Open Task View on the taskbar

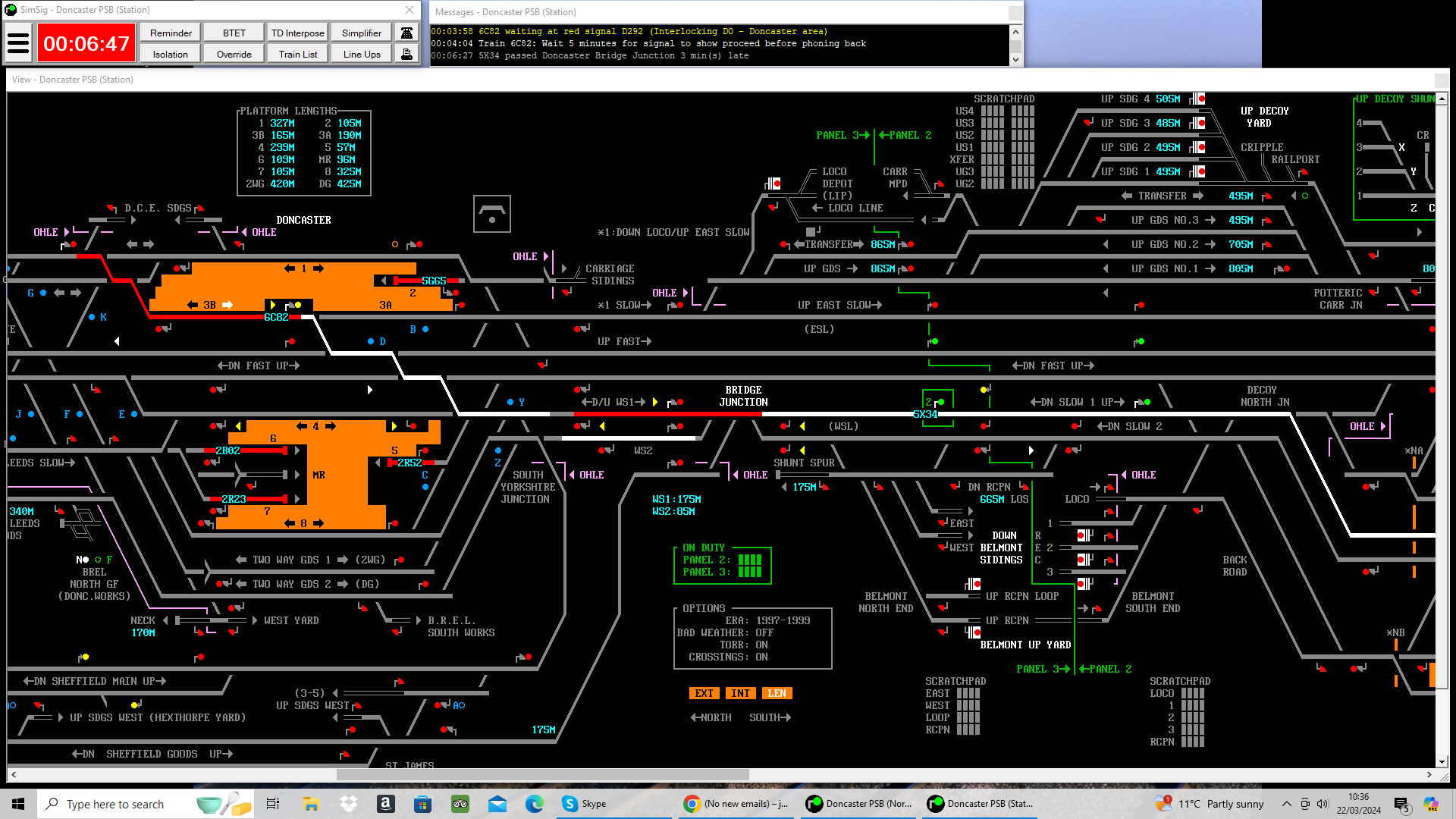[x=273, y=804]
